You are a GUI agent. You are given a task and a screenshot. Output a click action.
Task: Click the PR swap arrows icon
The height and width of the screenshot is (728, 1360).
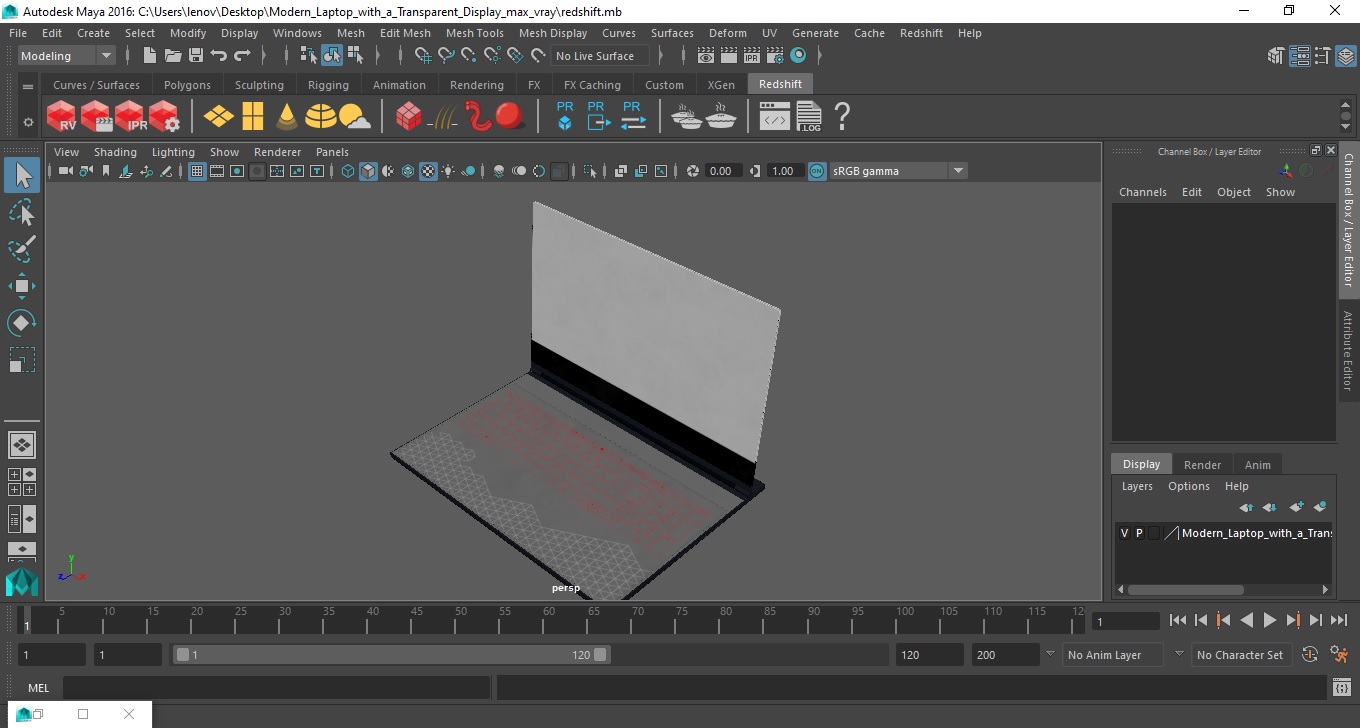(x=633, y=116)
